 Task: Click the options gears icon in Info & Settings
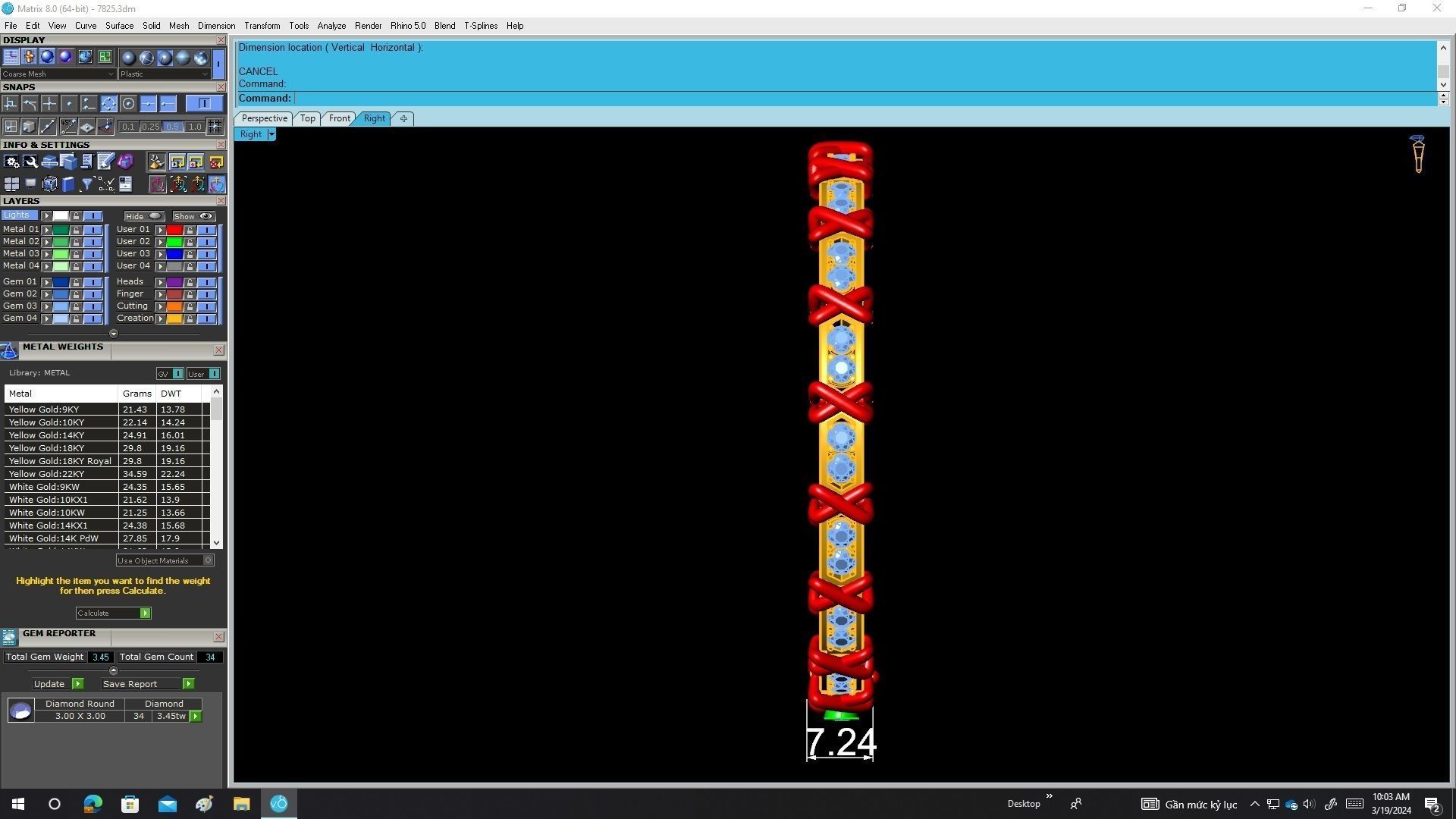coord(11,162)
